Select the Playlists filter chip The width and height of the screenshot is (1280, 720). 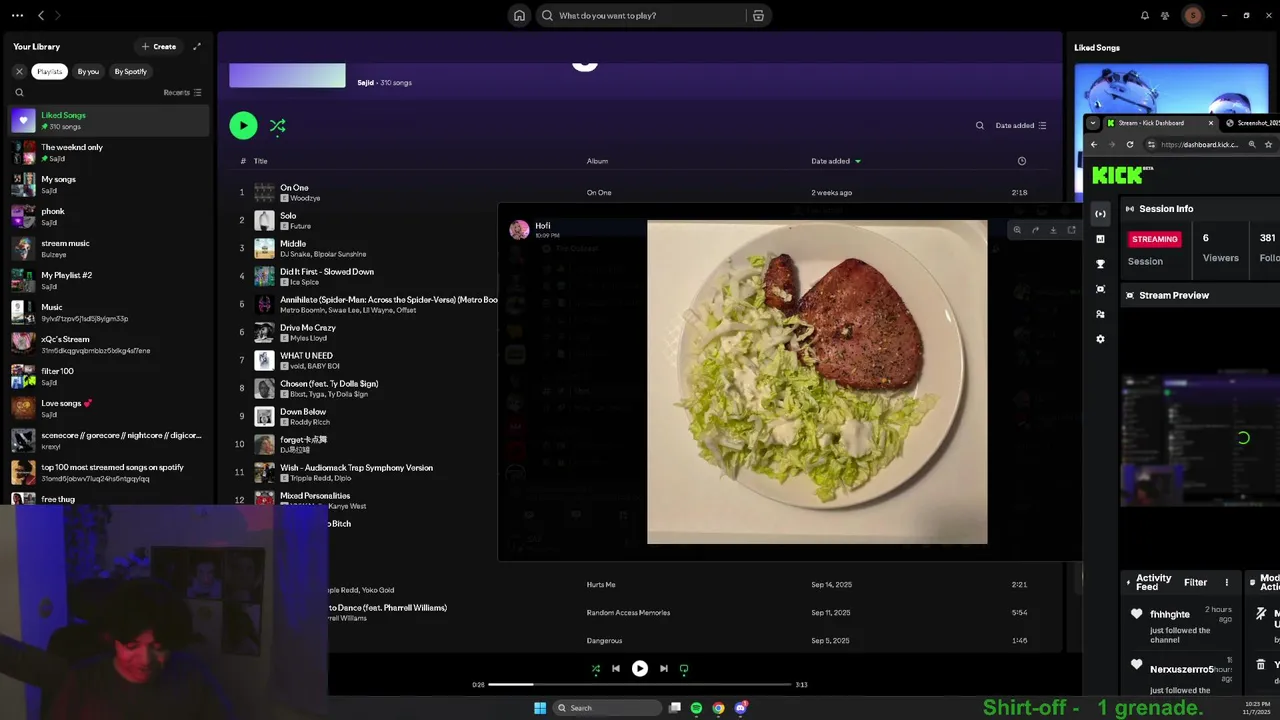pyautogui.click(x=49, y=71)
